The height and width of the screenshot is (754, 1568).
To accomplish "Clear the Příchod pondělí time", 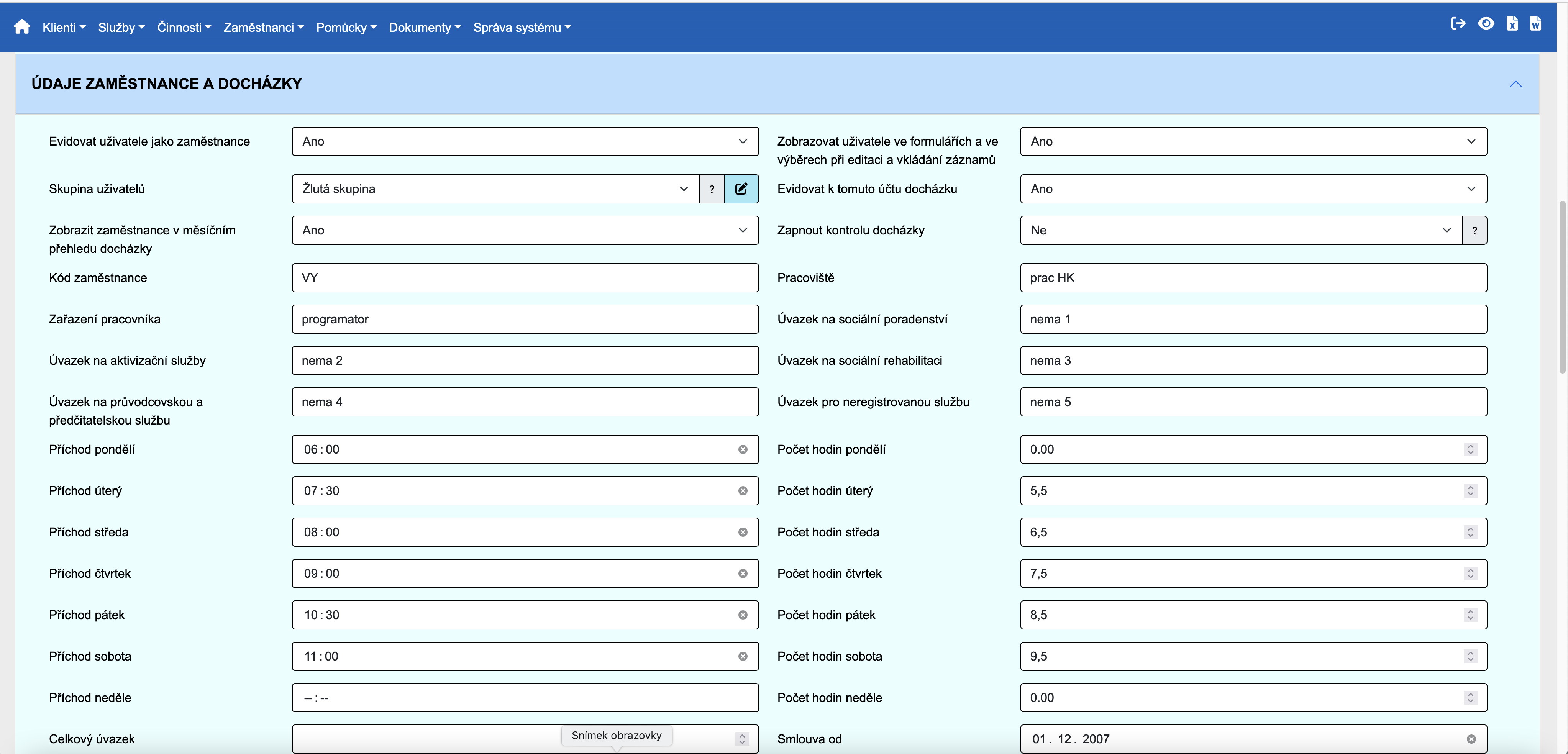I will (743, 449).
